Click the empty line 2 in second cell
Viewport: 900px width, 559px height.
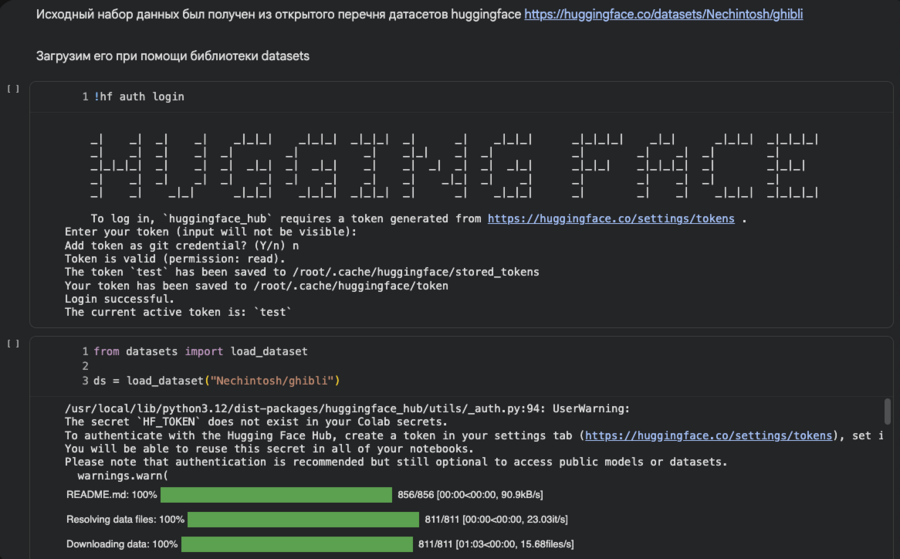pyautogui.click(x=200, y=366)
